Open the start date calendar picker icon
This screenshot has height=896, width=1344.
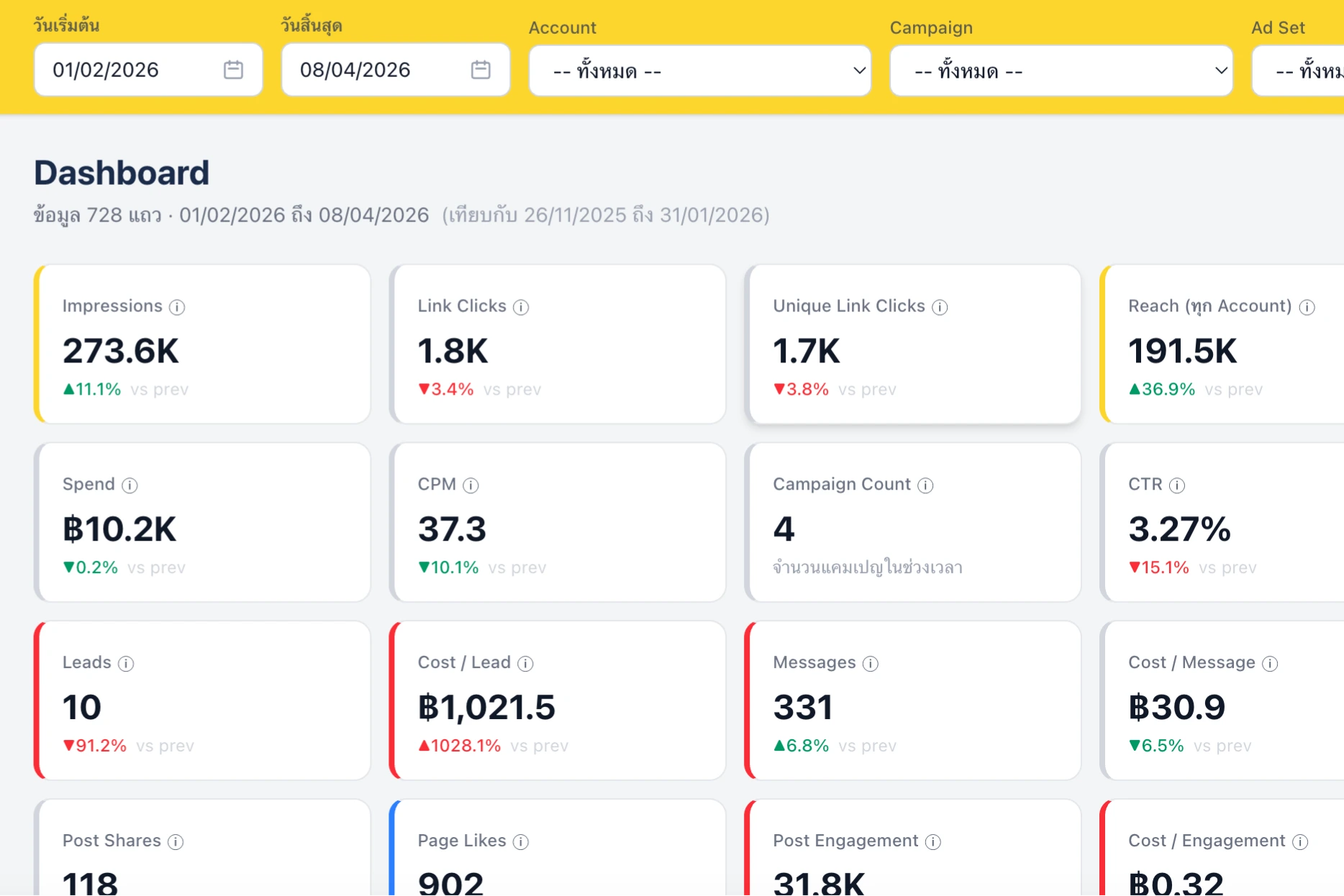233,70
